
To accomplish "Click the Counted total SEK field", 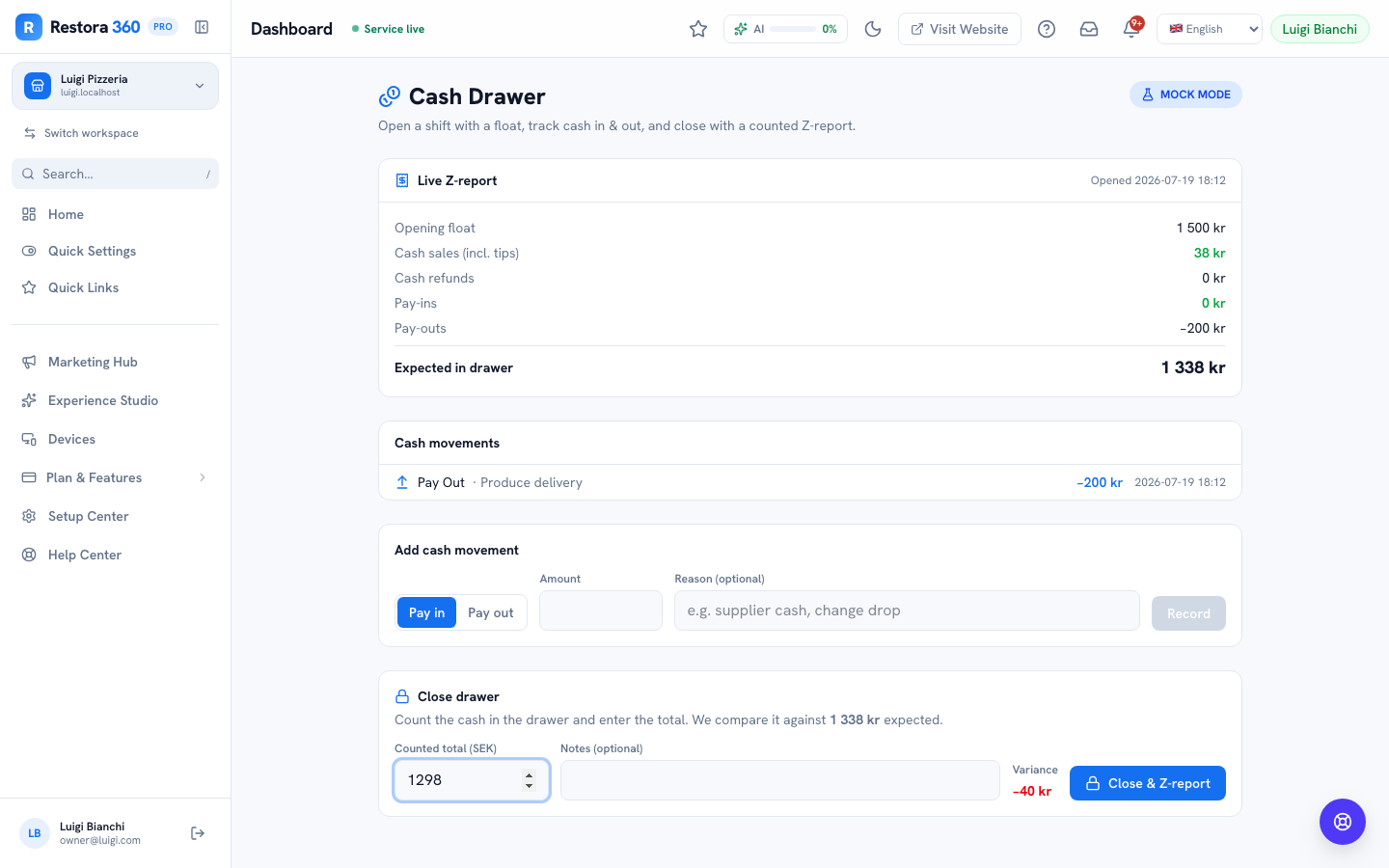I will pyautogui.click(x=472, y=780).
